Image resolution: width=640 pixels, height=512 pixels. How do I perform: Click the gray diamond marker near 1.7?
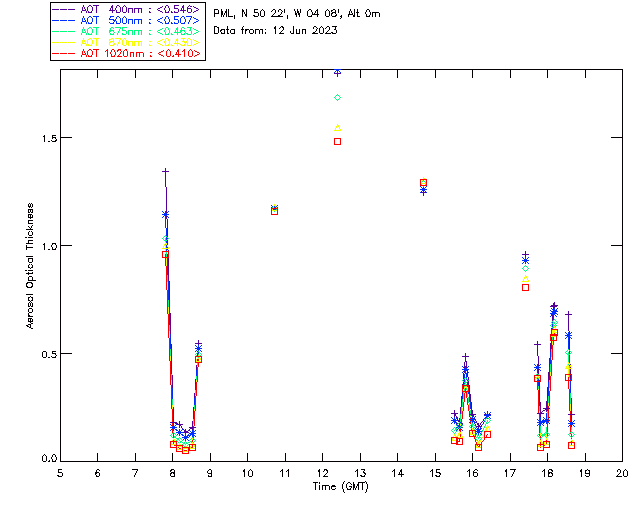tap(338, 97)
